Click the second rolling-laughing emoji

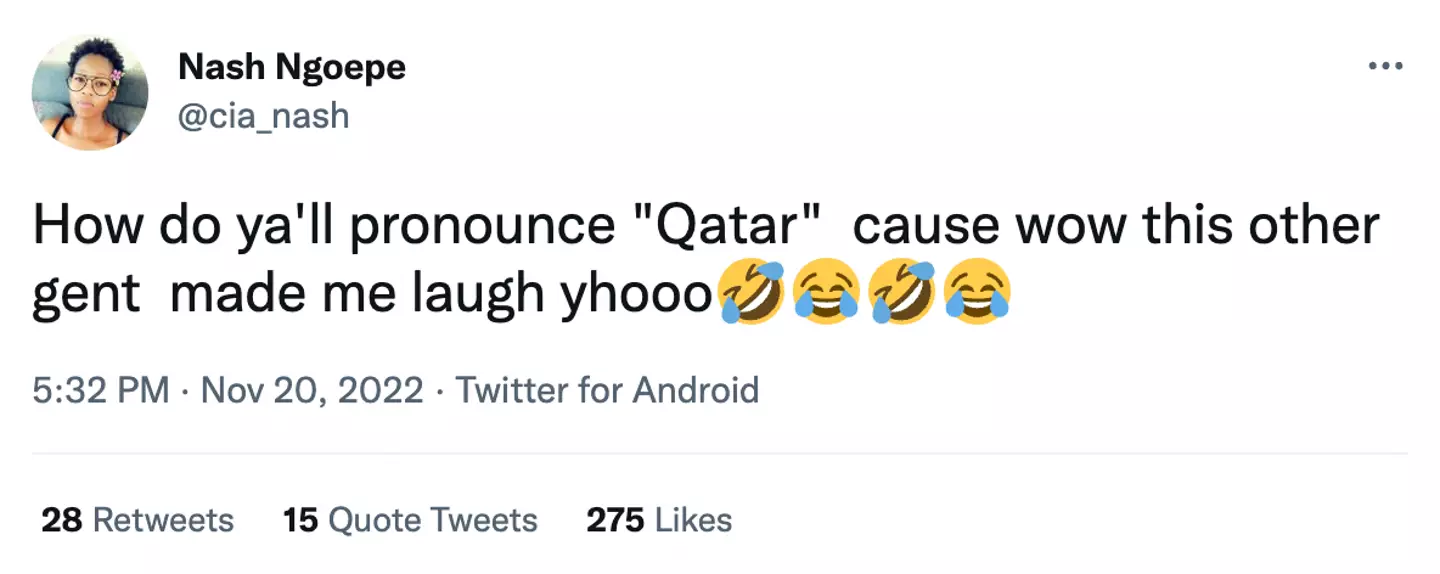click(x=902, y=294)
